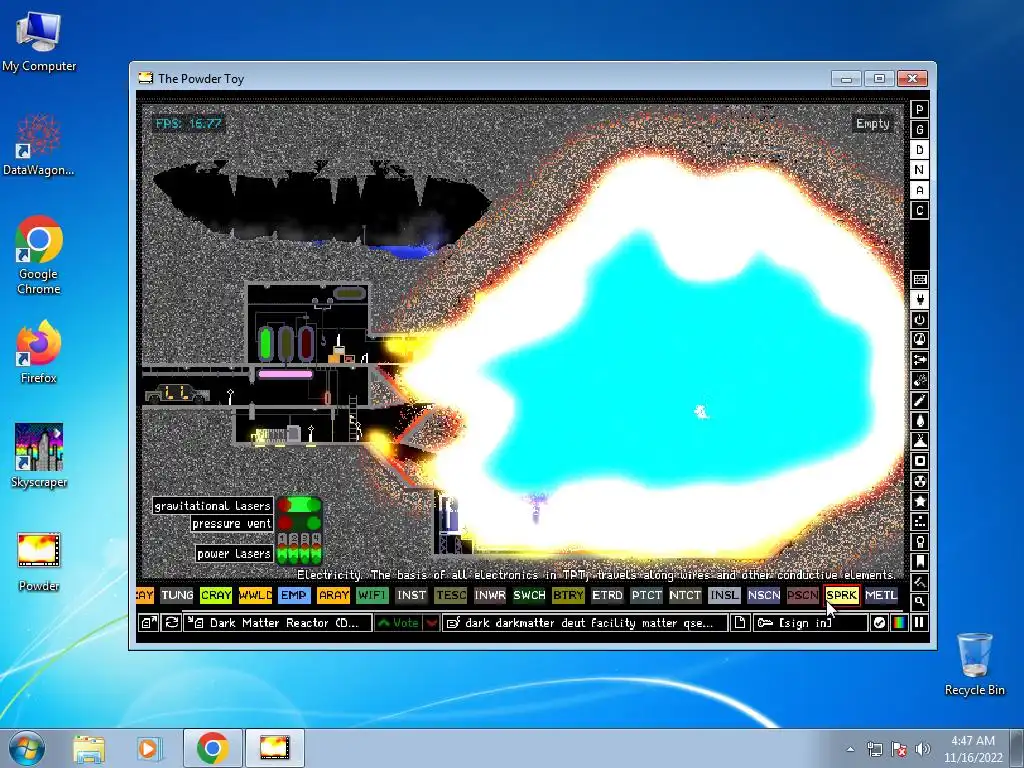
Task: Click the Dark Matter Reactor save name button
Action: coord(278,623)
